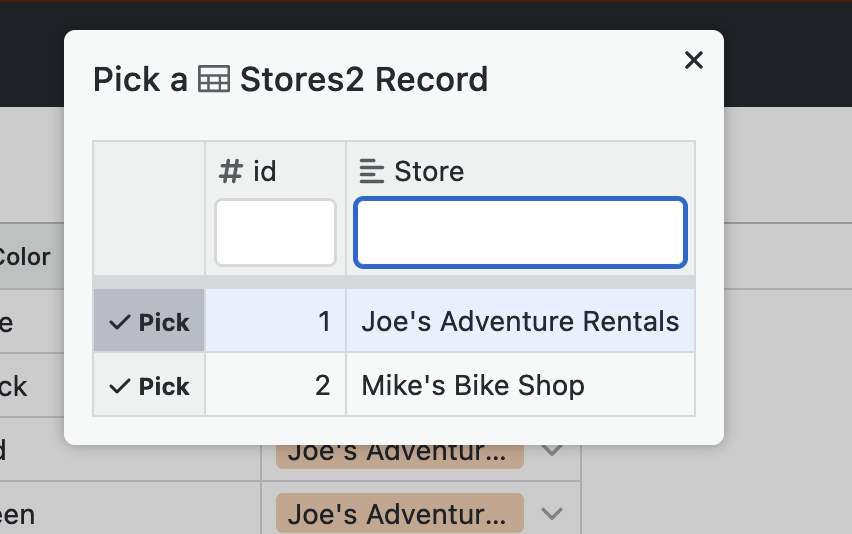This screenshot has height=534, width=852.
Task: Click the checkmark icon on row 2's Pick
Action: pos(120,386)
